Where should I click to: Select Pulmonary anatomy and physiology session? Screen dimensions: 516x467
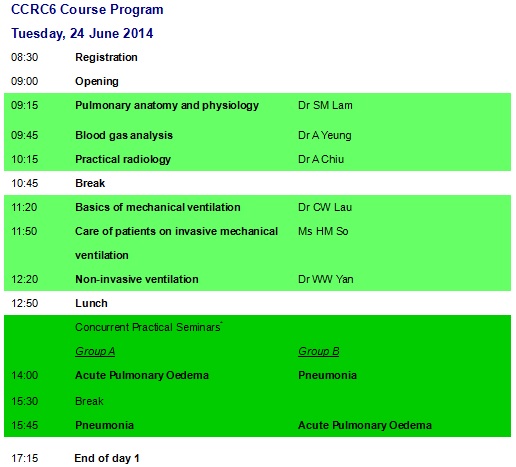[167, 105]
